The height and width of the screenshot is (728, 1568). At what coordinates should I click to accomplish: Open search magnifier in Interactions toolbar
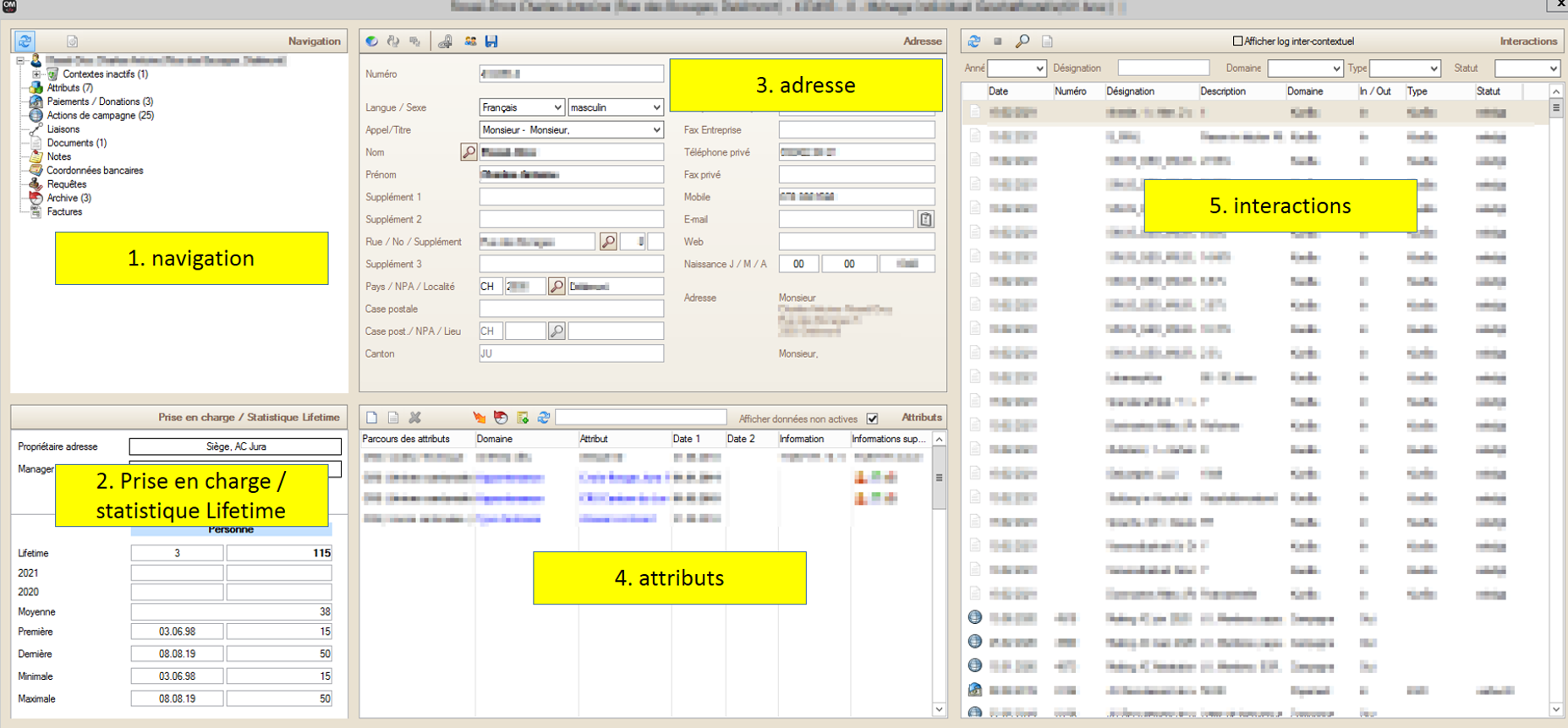[x=1022, y=41]
